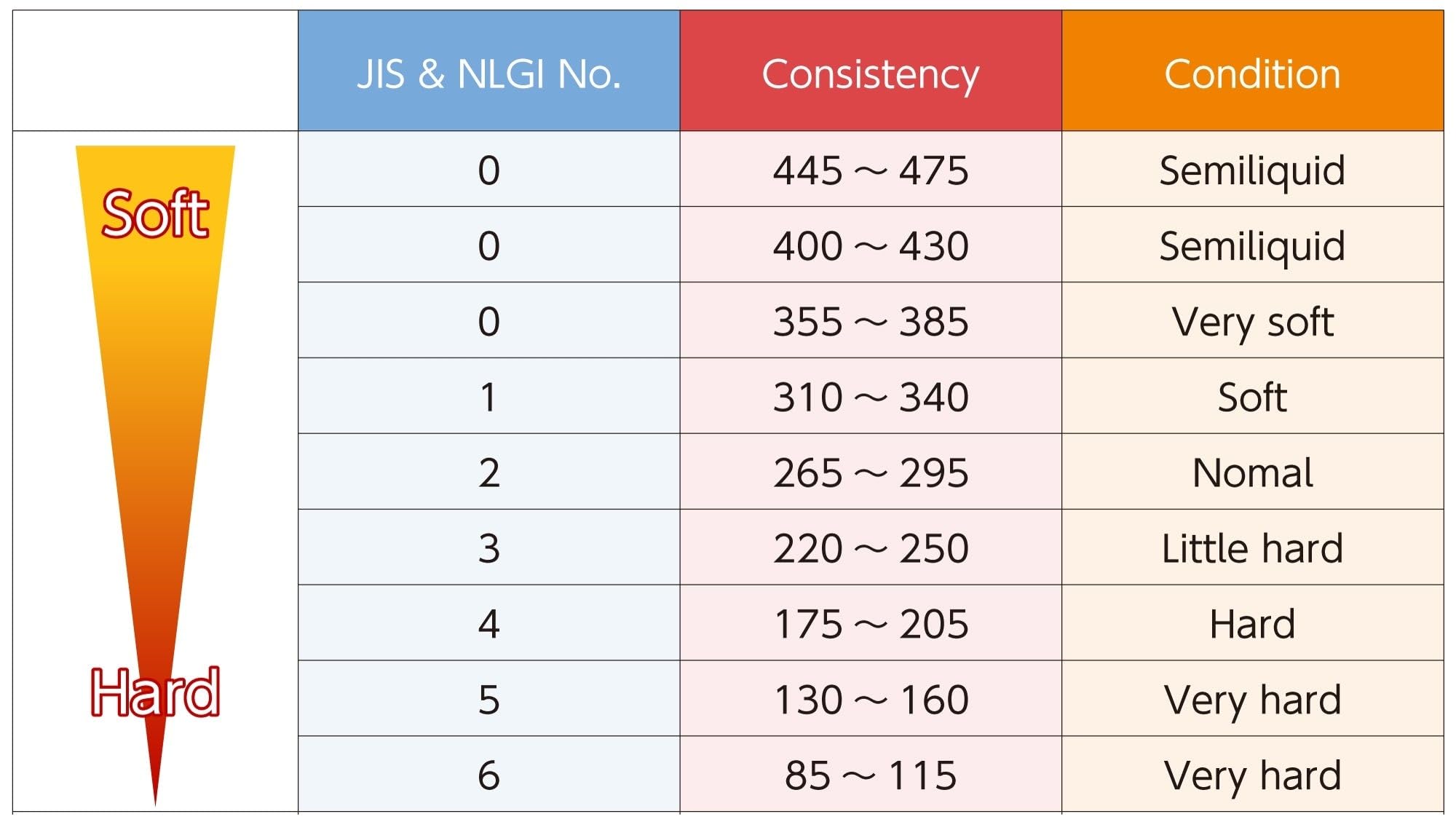Screen dimensions: 1456x822
Task: Select the "Nomal" condition cell
Action: (x=1252, y=473)
